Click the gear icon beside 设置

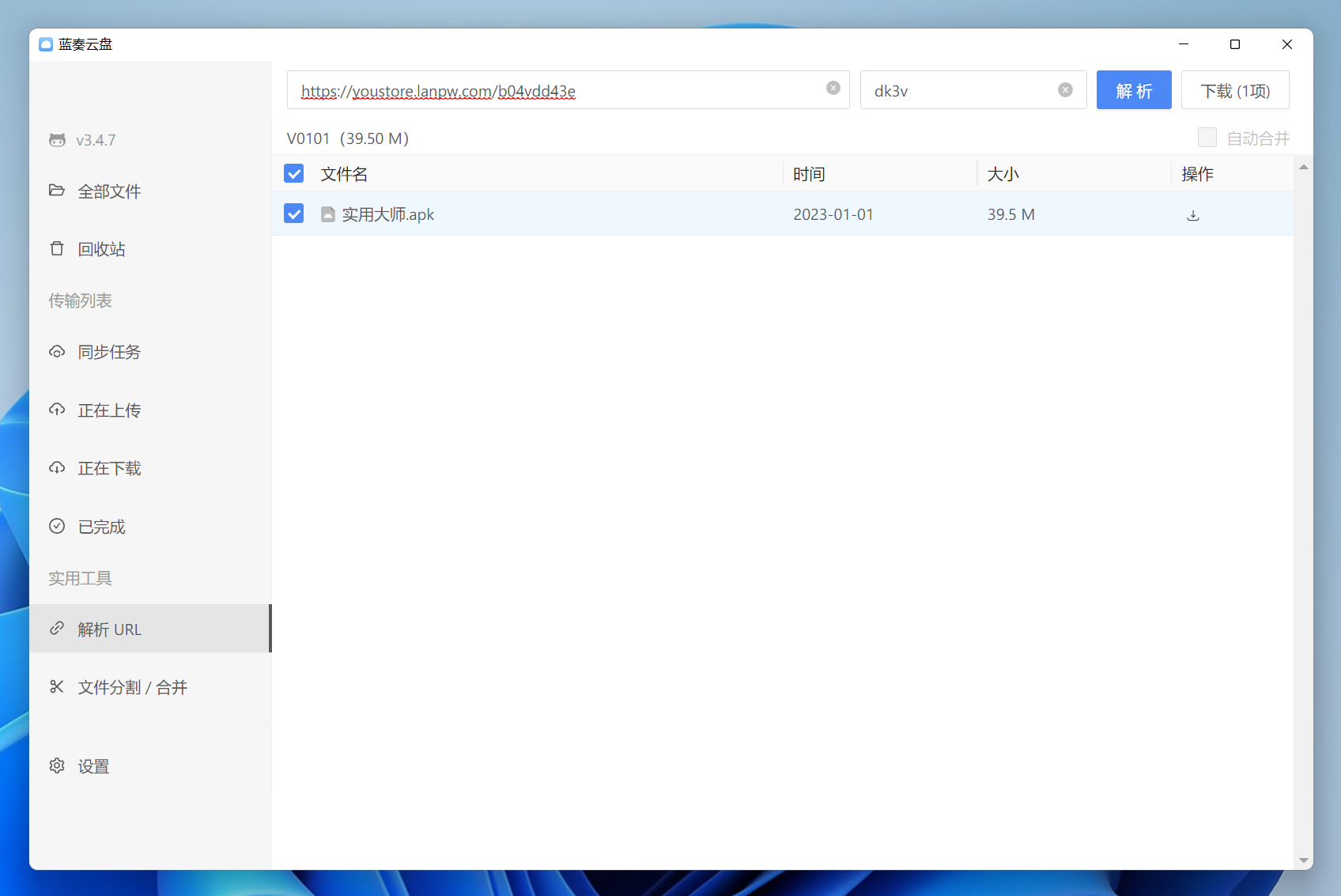[x=57, y=766]
